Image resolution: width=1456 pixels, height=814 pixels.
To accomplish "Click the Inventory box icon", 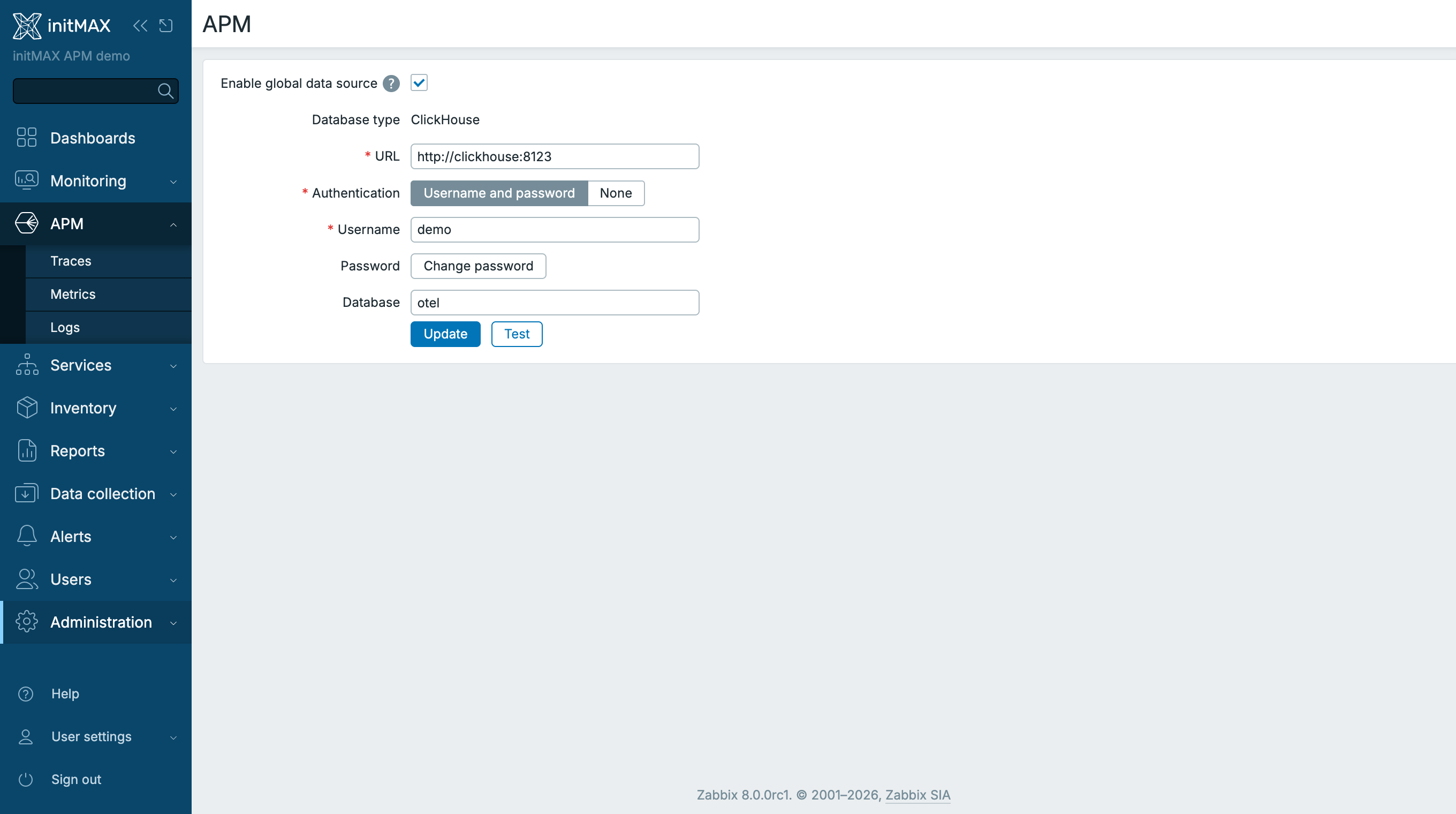I will (x=27, y=408).
